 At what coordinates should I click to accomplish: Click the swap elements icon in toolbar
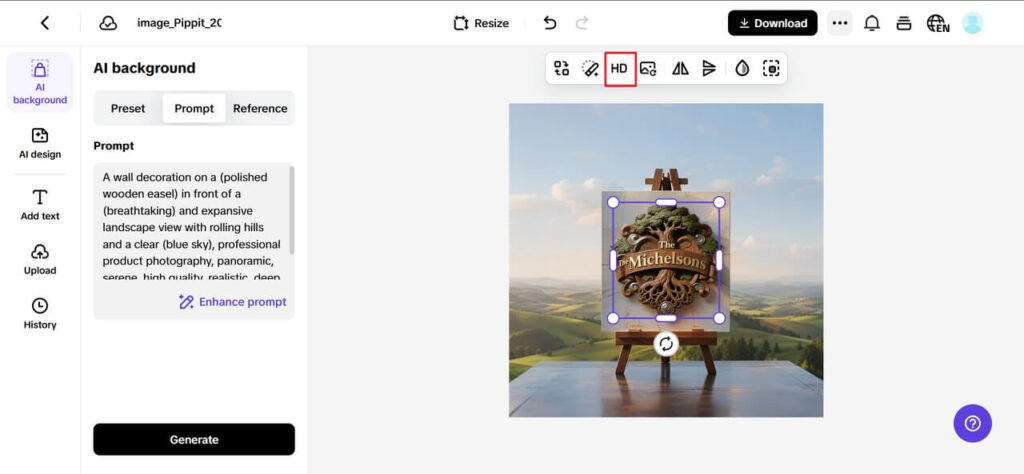click(x=561, y=68)
